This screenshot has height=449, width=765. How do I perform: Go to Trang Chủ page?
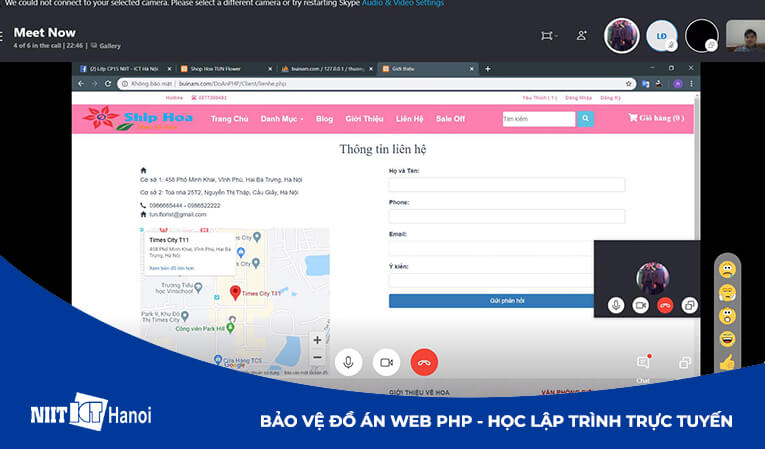pos(229,119)
